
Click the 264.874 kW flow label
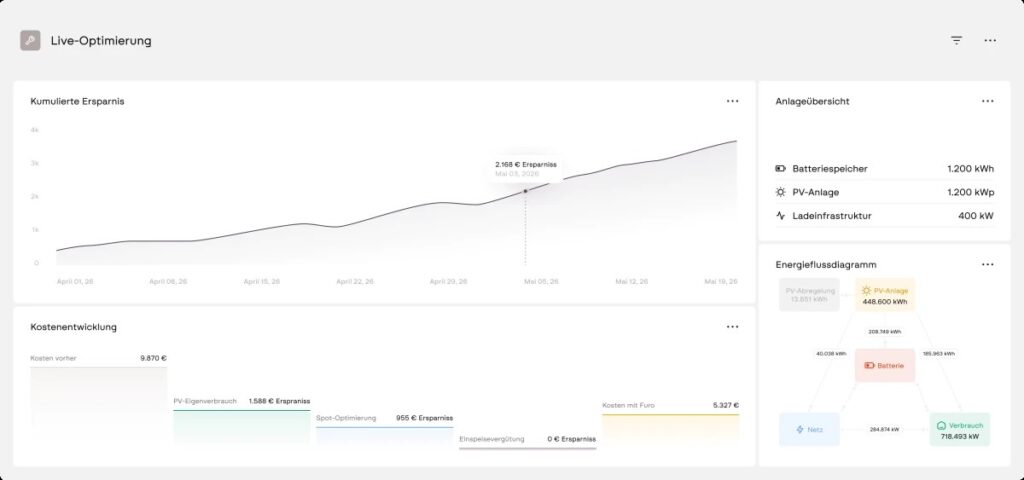pos(885,430)
